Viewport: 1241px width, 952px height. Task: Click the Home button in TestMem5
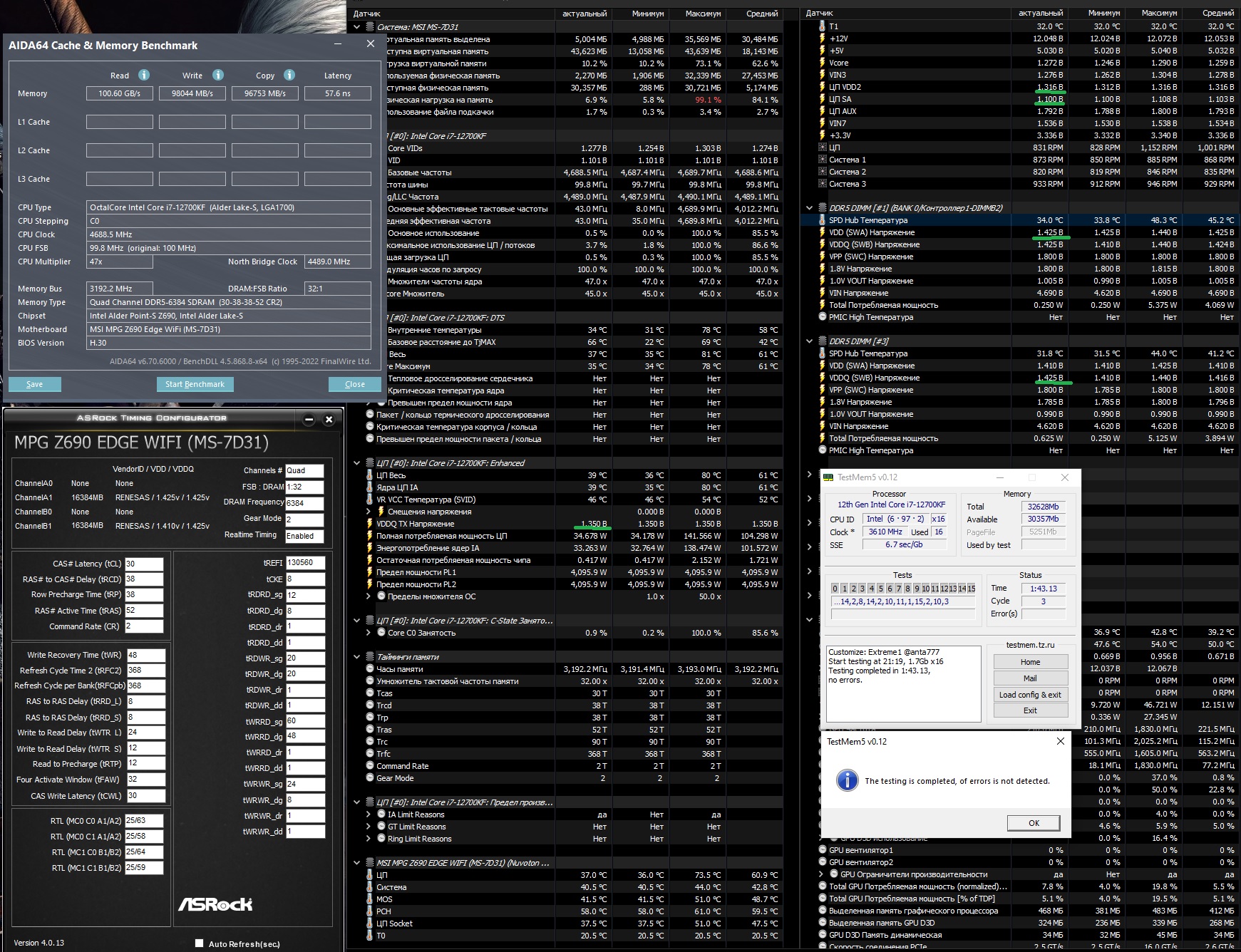1031,662
